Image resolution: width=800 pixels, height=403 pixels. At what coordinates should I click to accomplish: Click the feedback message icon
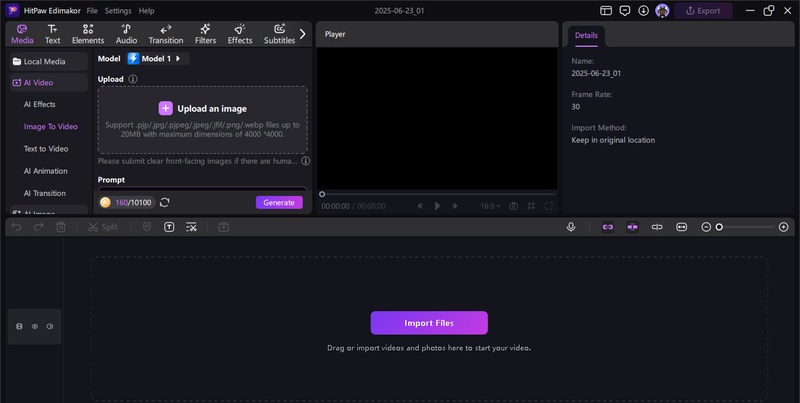point(624,10)
